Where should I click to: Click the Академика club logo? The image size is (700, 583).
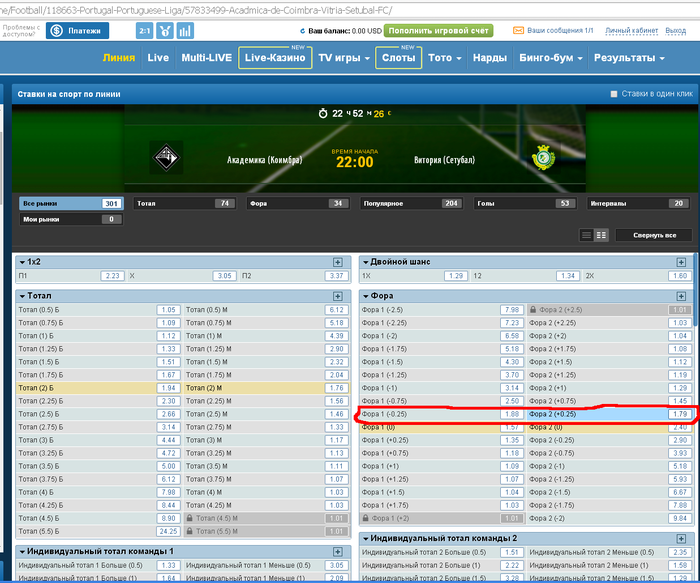[166, 157]
